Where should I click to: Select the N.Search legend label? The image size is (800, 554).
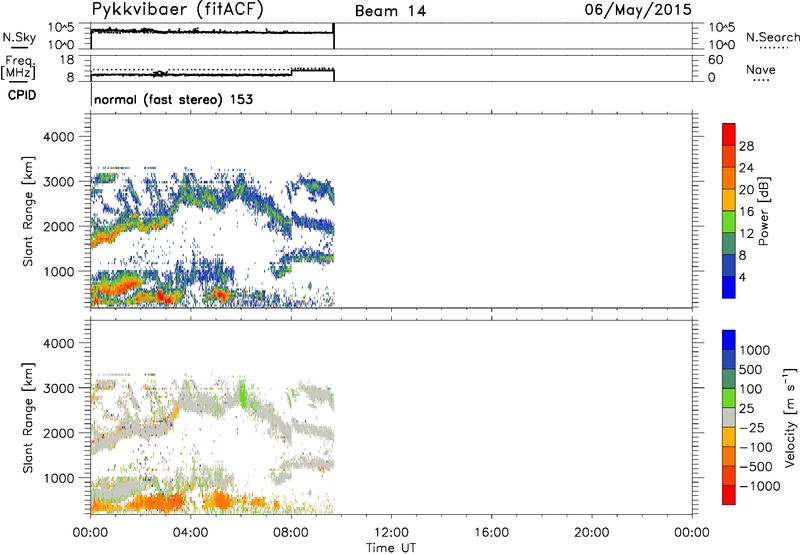pyautogui.click(x=772, y=37)
